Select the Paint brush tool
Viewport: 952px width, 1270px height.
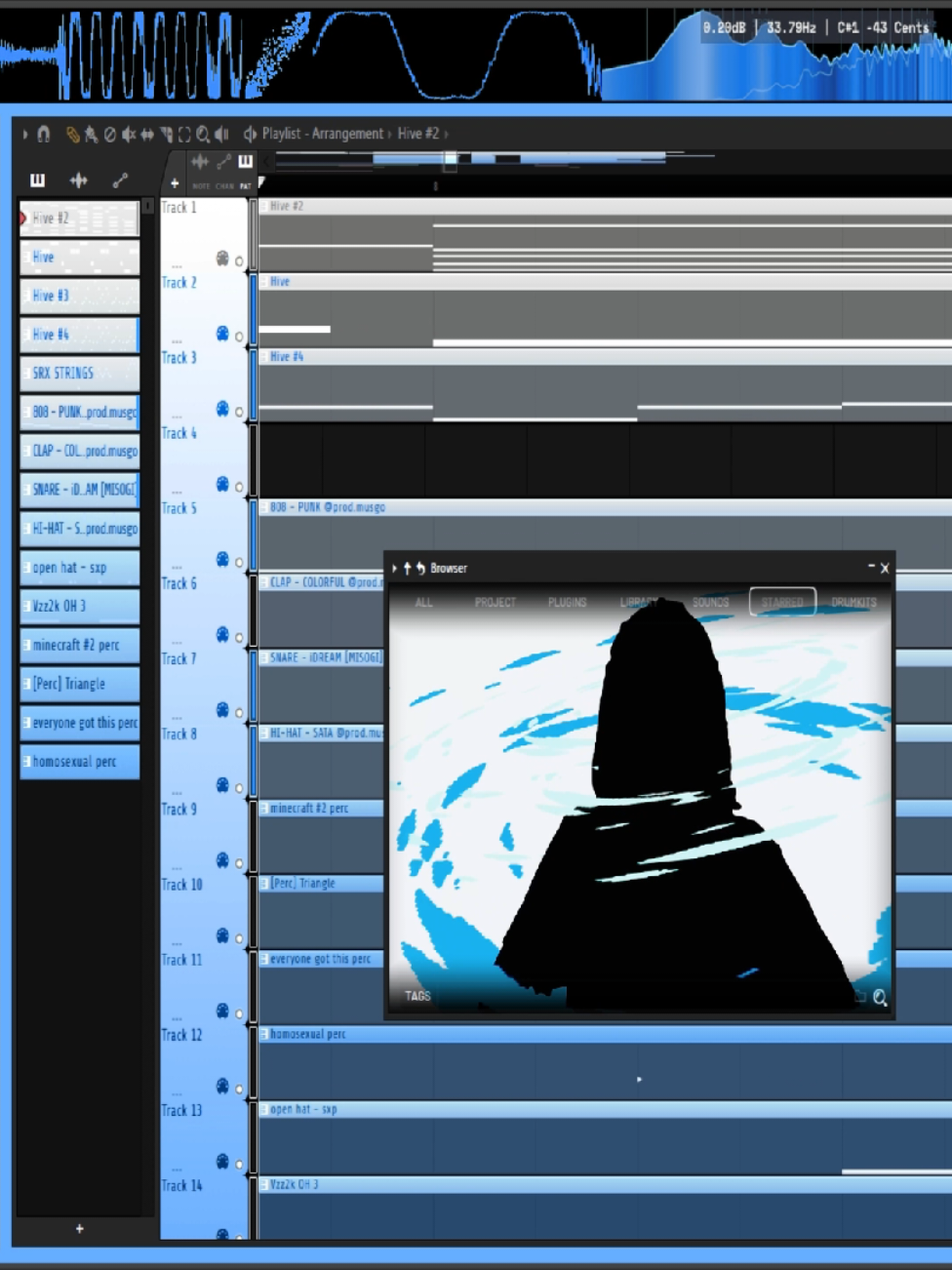click(x=91, y=134)
